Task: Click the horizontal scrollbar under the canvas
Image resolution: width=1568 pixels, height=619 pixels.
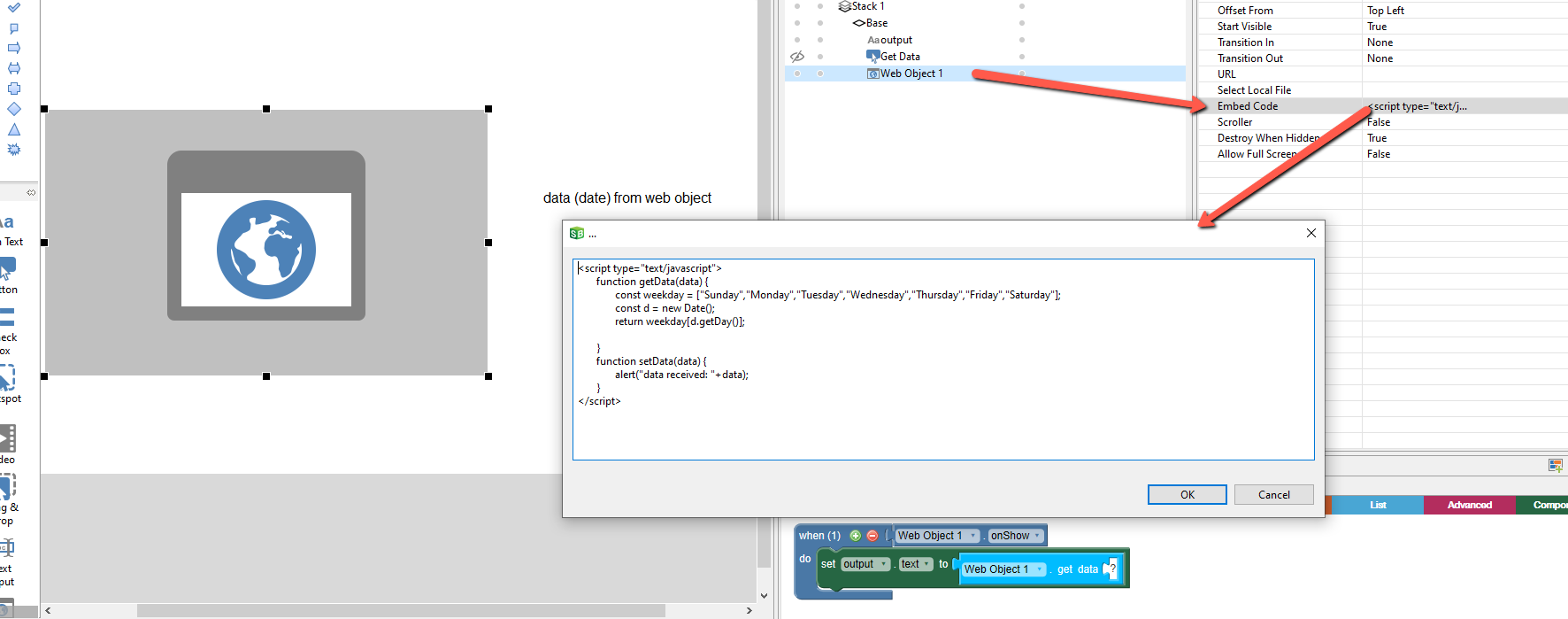Action: pyautogui.click(x=401, y=610)
